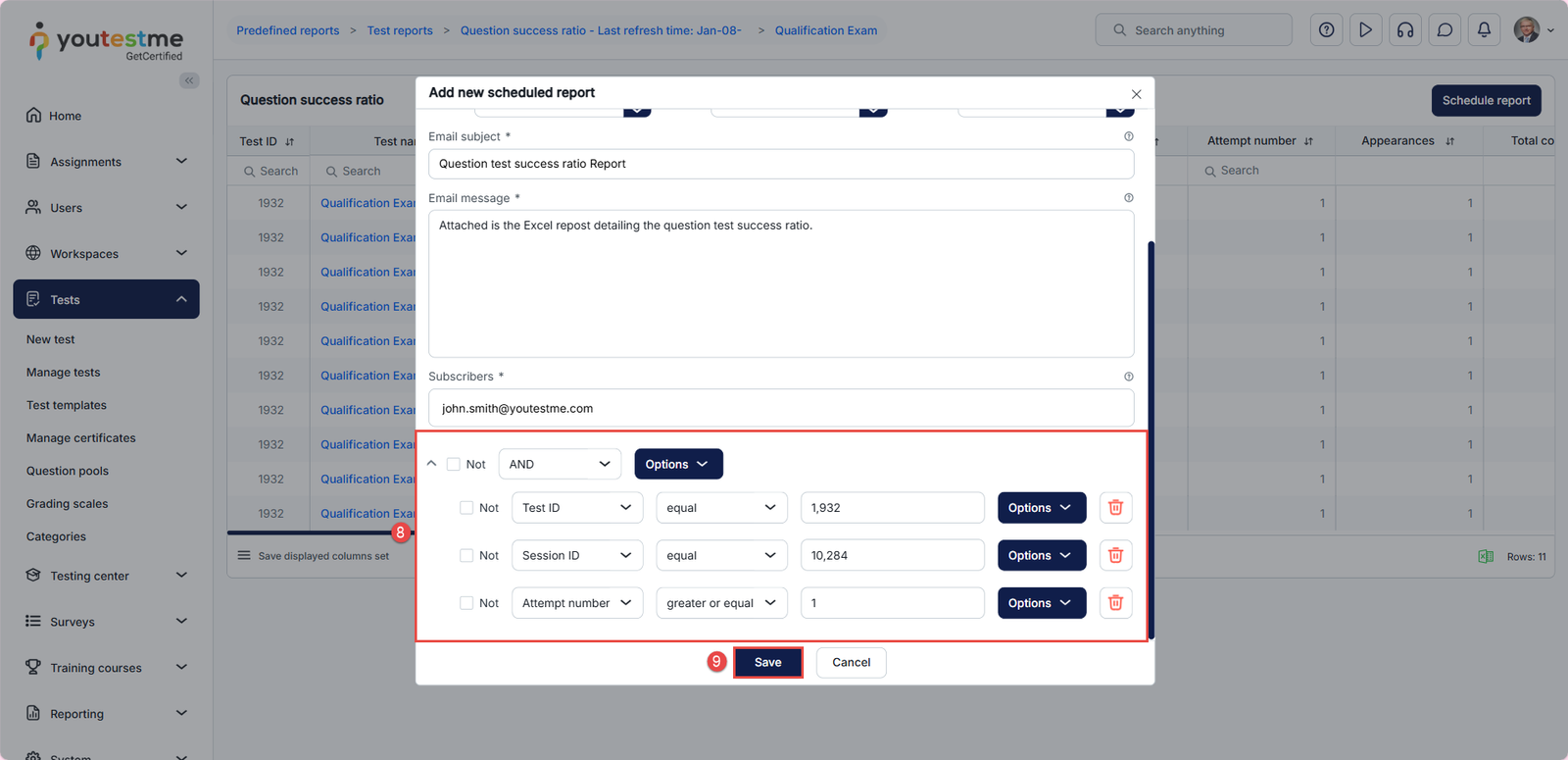Open the notifications bell
1568x760 pixels.
(1484, 30)
